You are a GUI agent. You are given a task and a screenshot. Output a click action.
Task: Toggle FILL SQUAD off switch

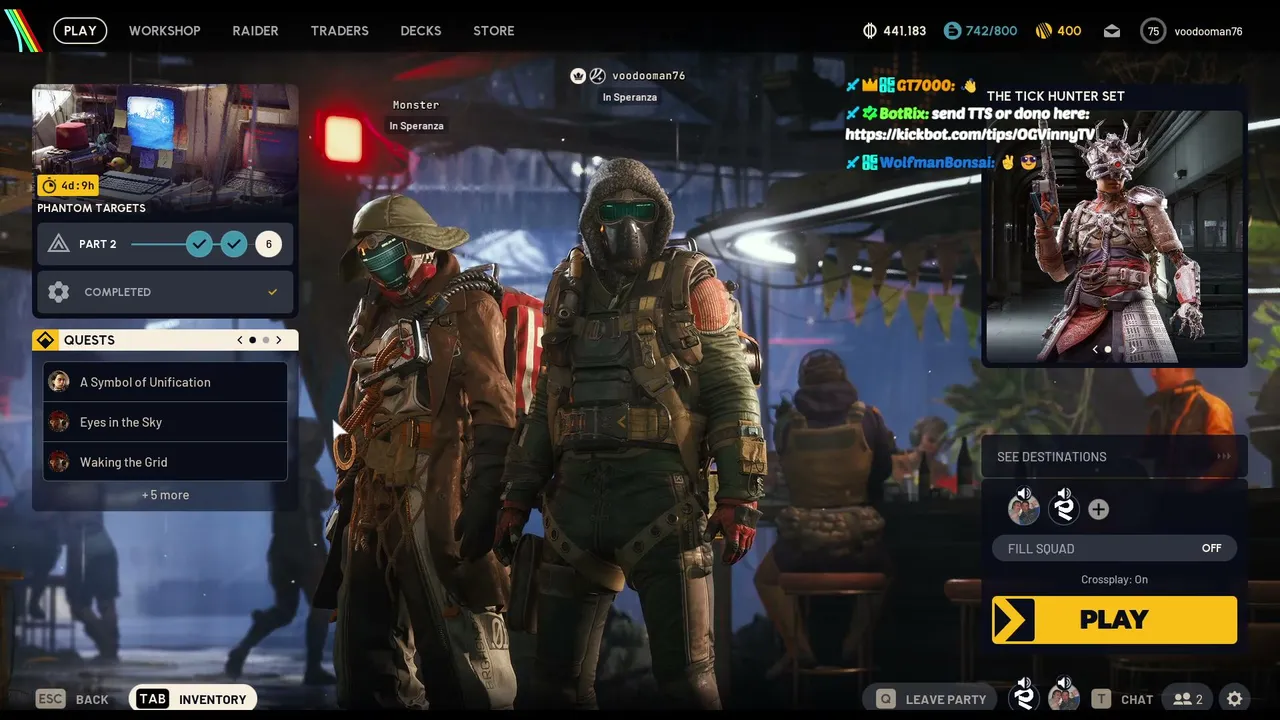[1114, 548]
